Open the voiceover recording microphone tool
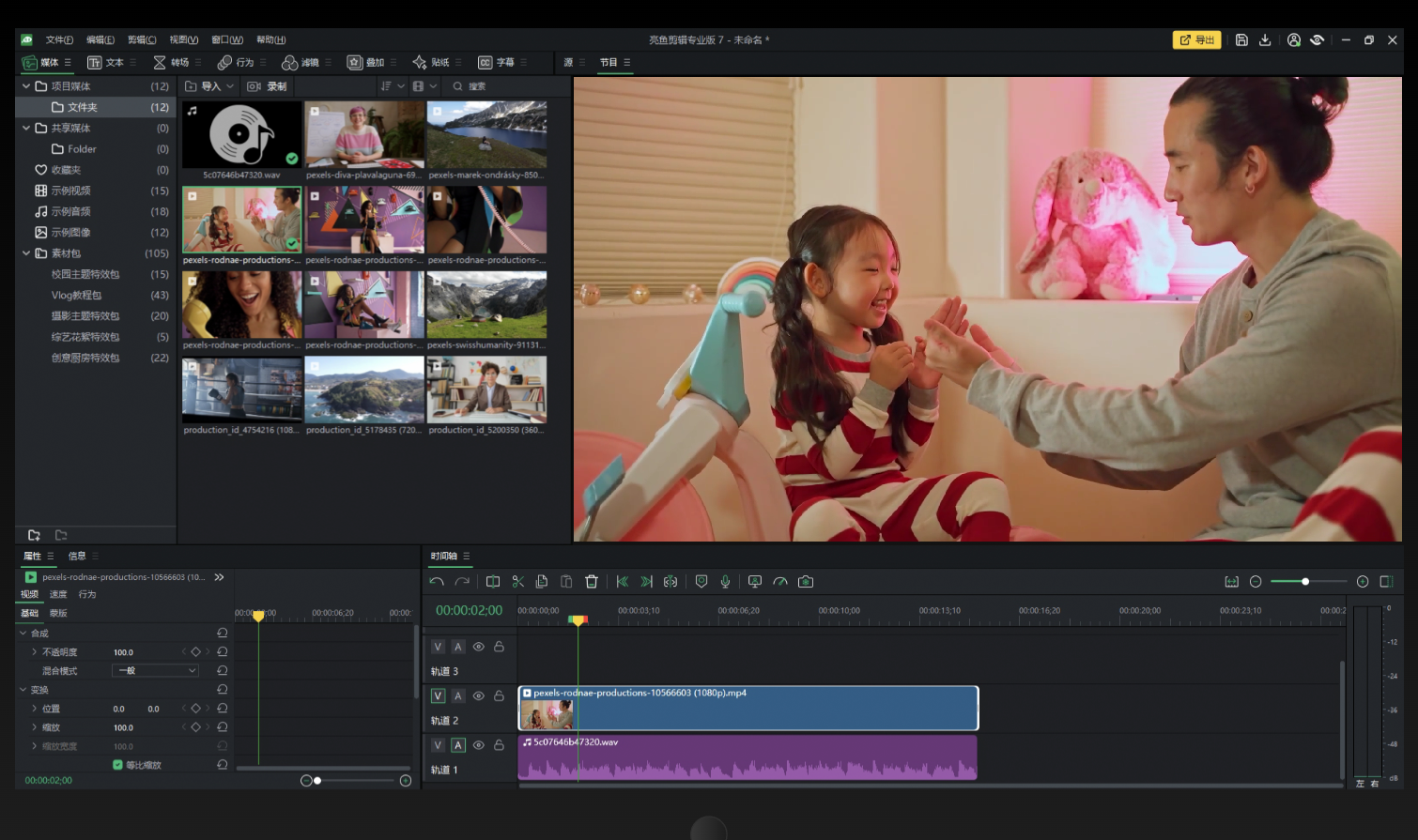 coord(725,581)
